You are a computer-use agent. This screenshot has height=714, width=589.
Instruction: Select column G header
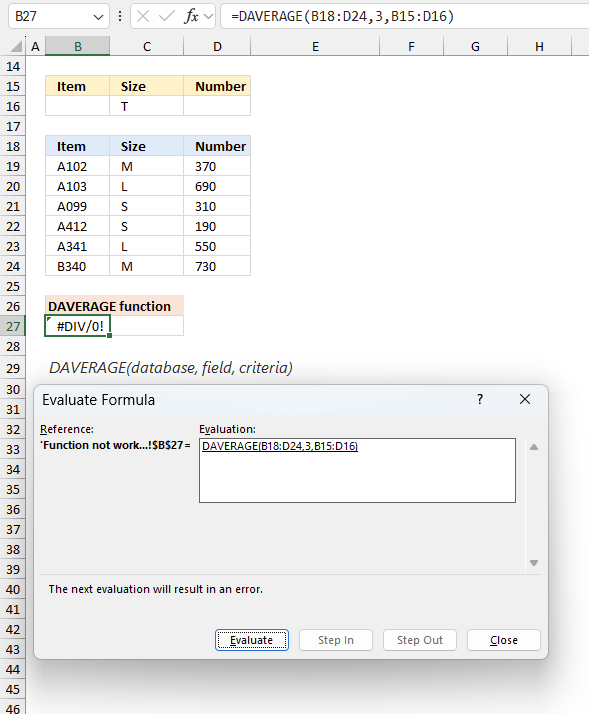pos(475,46)
